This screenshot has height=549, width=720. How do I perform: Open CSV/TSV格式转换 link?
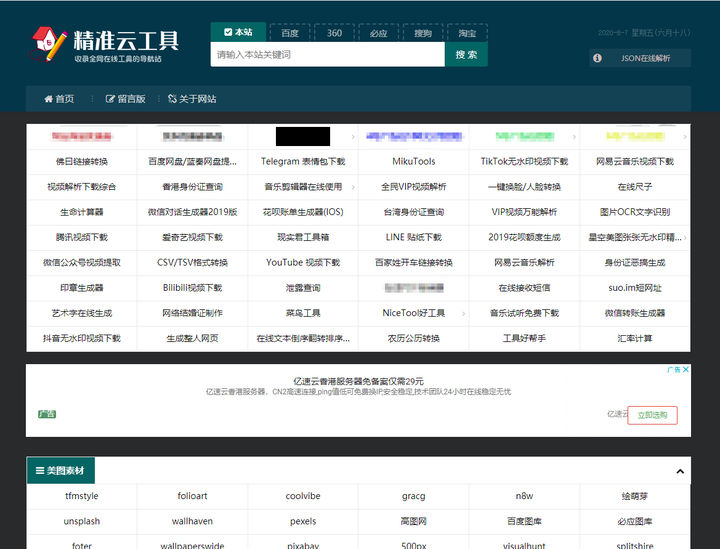coord(192,263)
